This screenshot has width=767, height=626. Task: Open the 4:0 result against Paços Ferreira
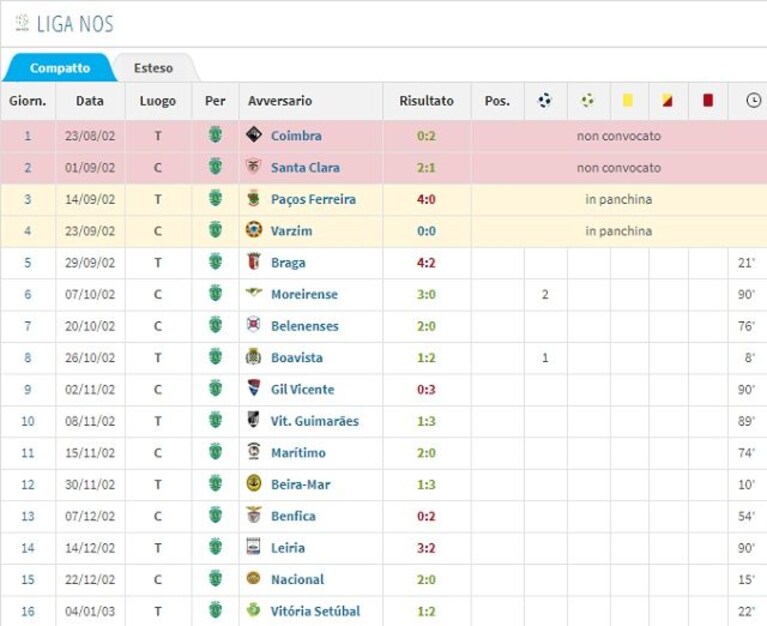pos(426,199)
